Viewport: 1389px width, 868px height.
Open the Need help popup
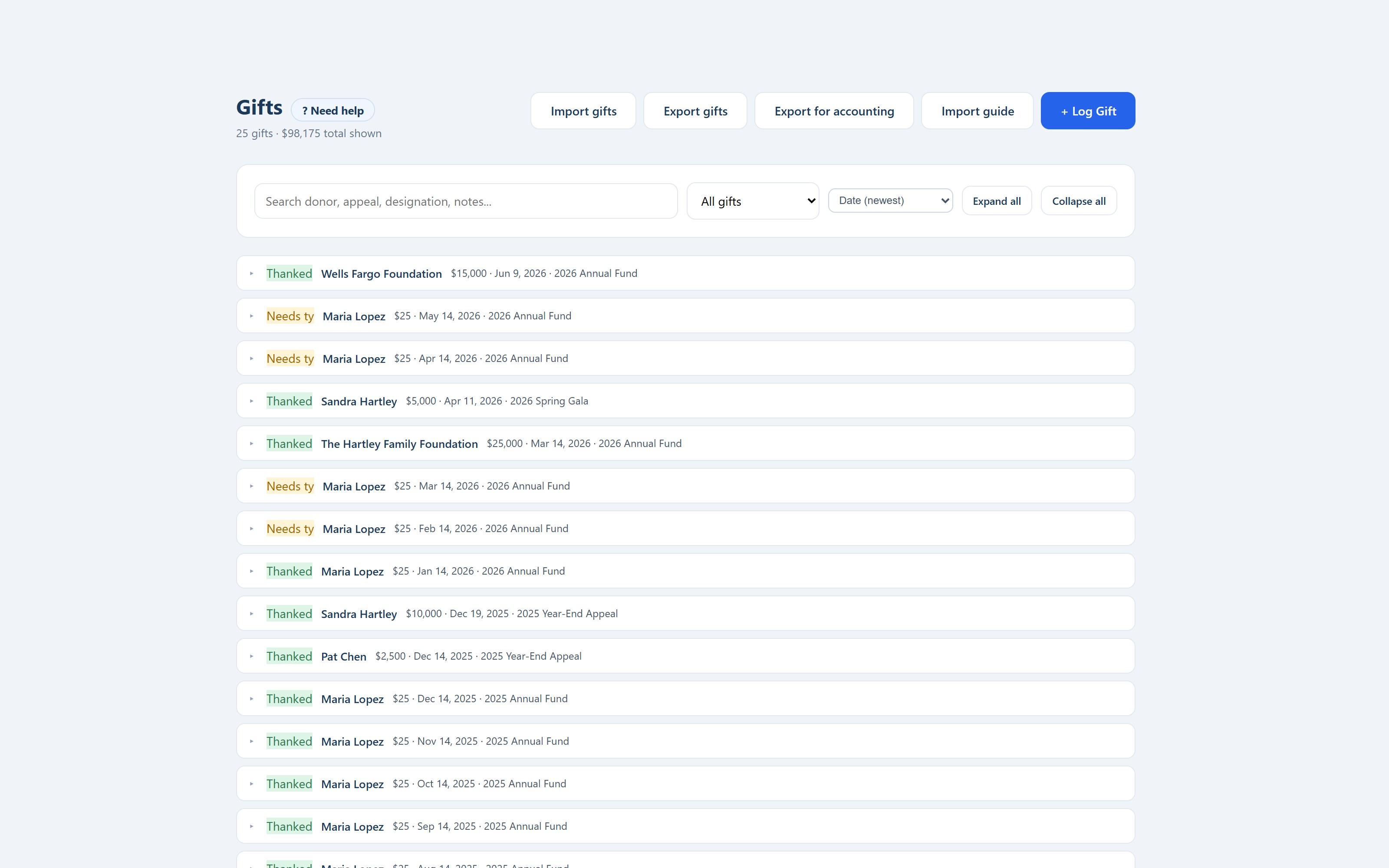point(333,110)
